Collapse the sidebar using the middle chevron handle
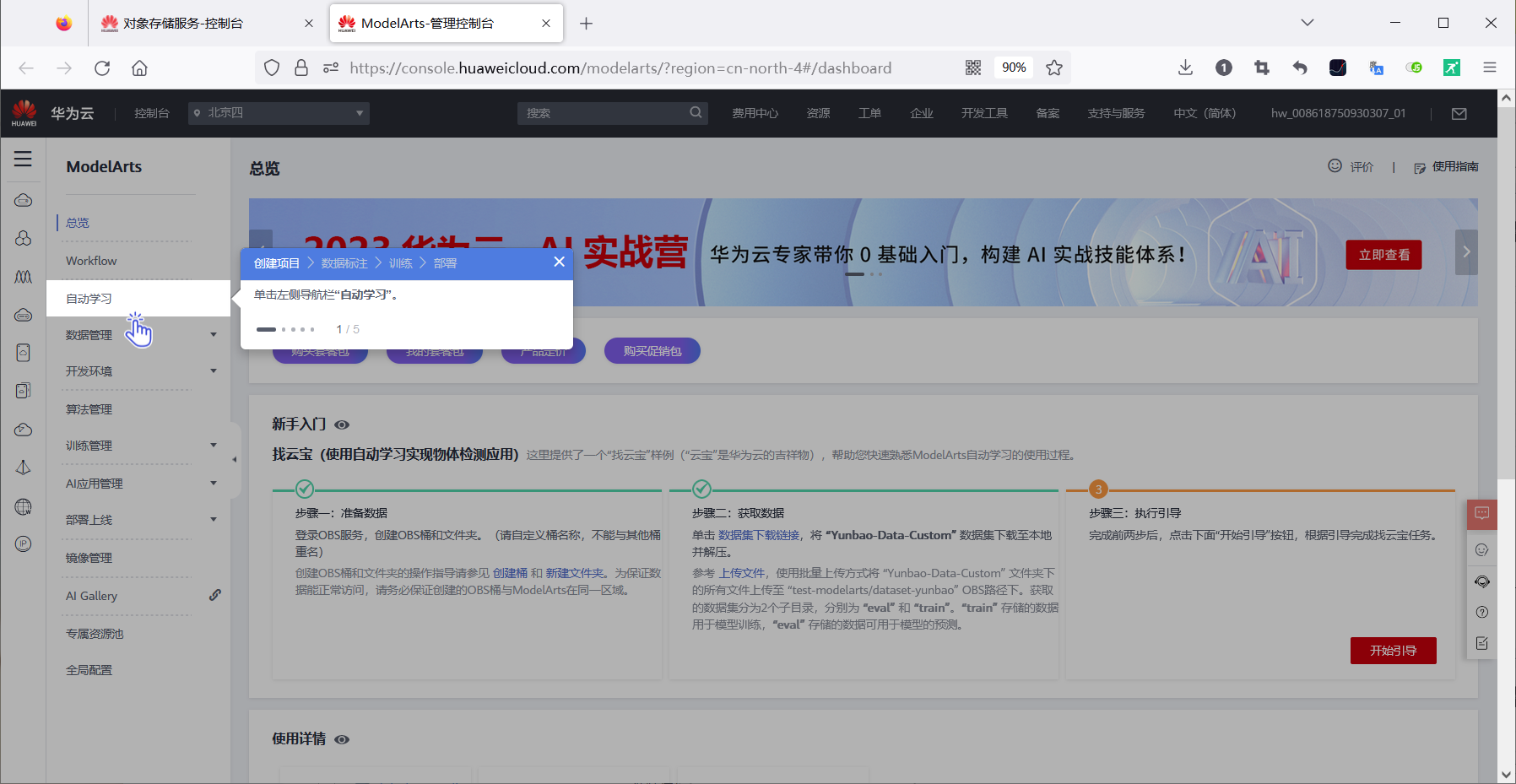This screenshot has width=1516, height=784. 234,459
